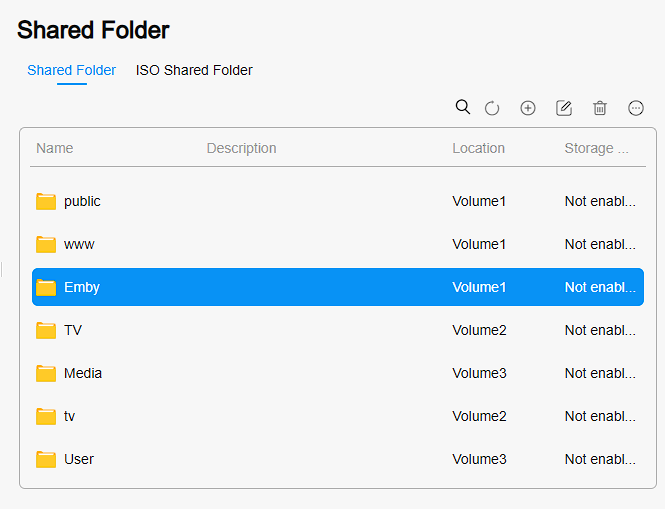Select the uppercase TV folder row

pos(338,330)
